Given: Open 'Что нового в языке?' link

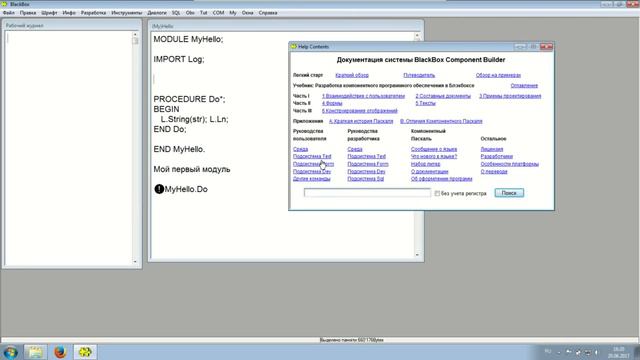Looking at the screenshot, I should 434,156.
